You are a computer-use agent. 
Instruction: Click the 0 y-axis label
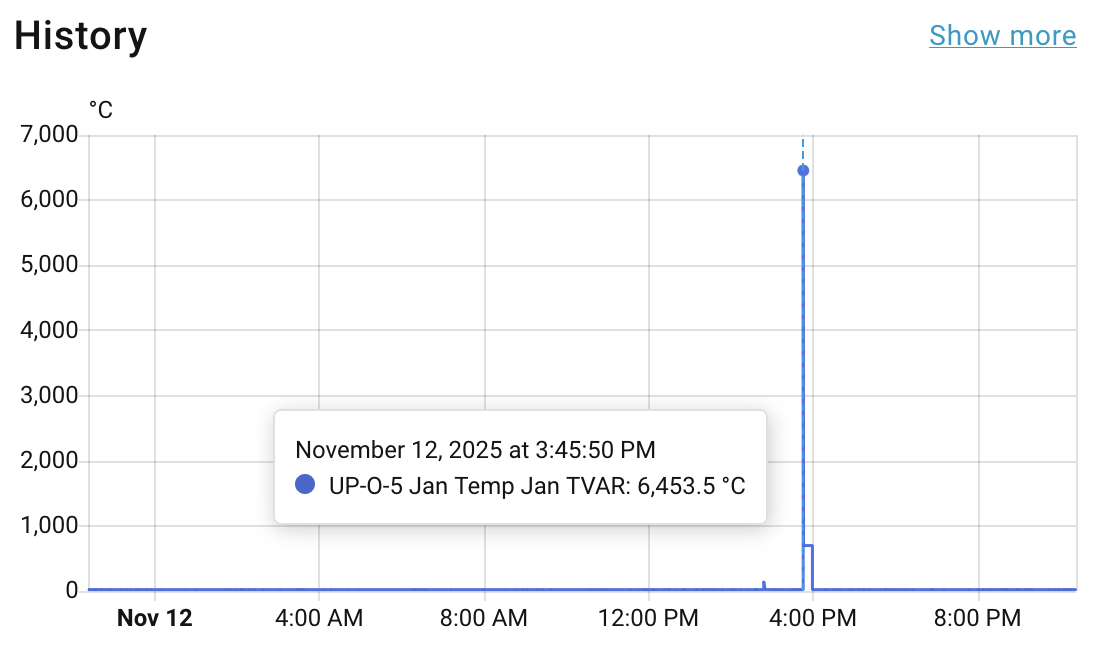pyautogui.click(x=72, y=590)
